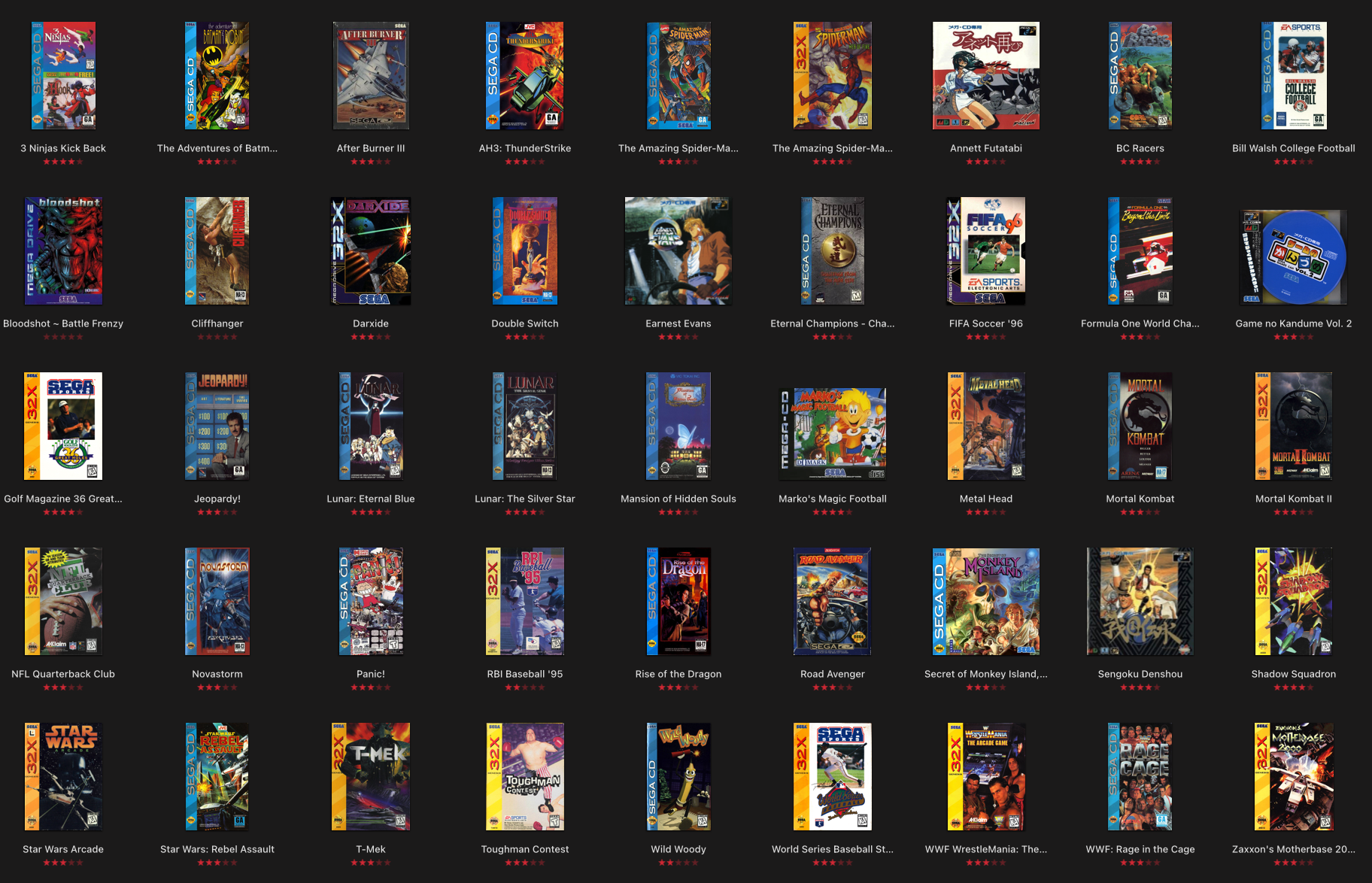
Task: Select the Metal Head 32X cover
Action: pos(986,426)
